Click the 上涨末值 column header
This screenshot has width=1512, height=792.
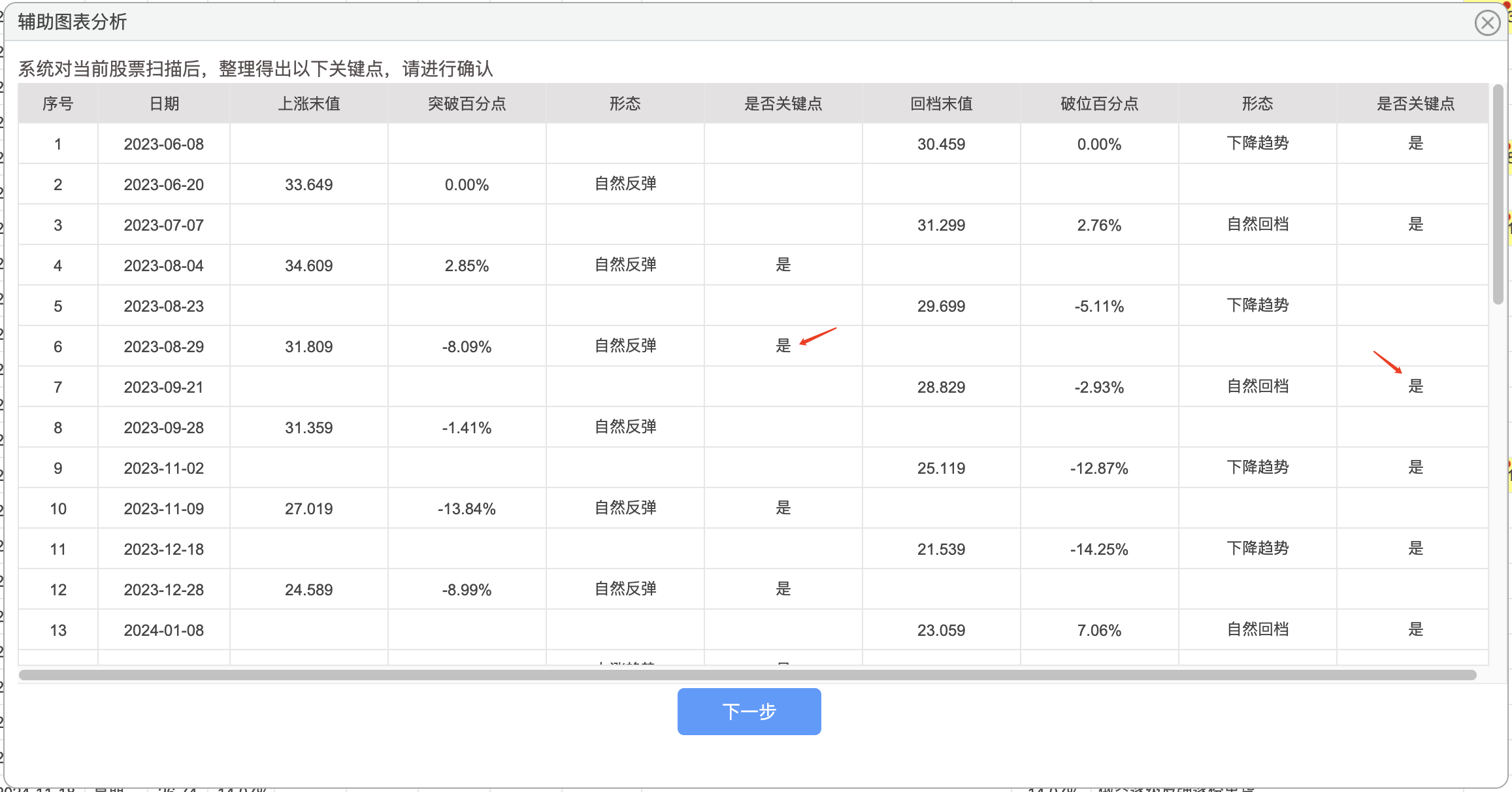click(x=309, y=104)
